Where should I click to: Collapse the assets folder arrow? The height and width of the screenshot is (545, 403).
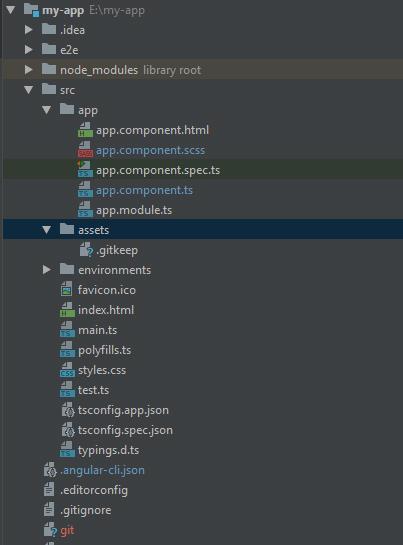pos(47,230)
